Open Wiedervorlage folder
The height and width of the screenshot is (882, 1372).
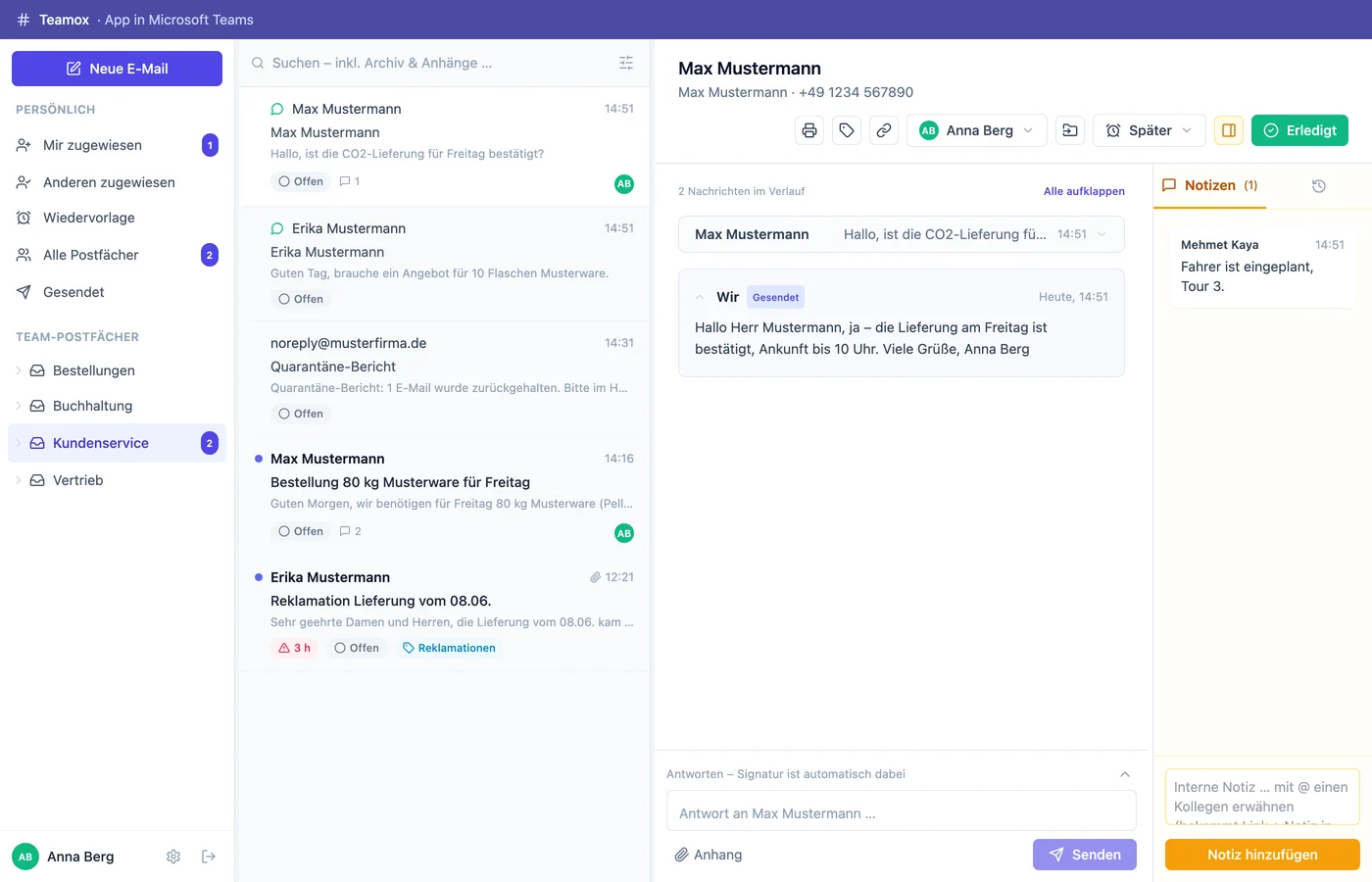pos(117,218)
